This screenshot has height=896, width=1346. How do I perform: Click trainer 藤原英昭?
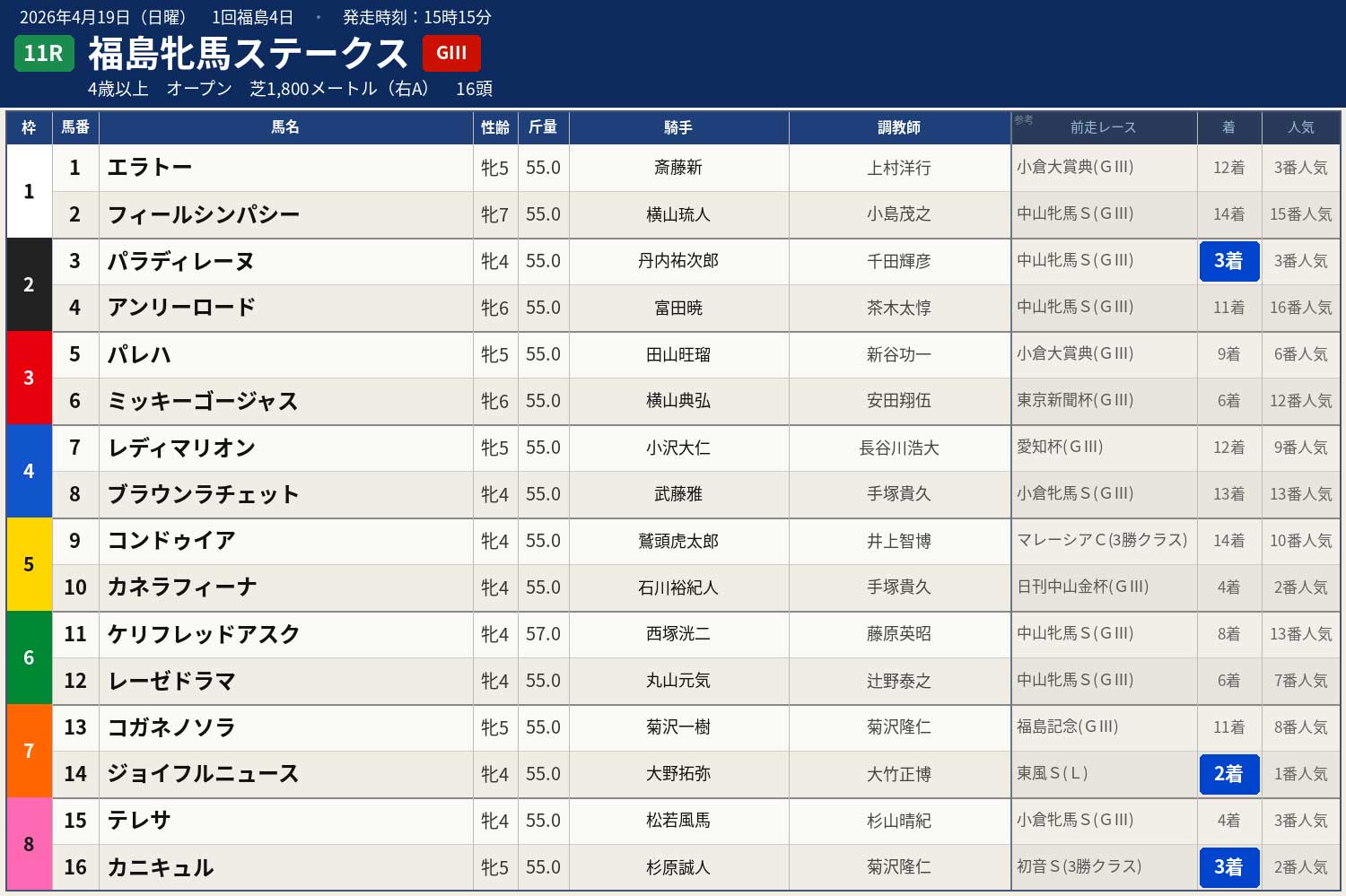click(x=899, y=634)
